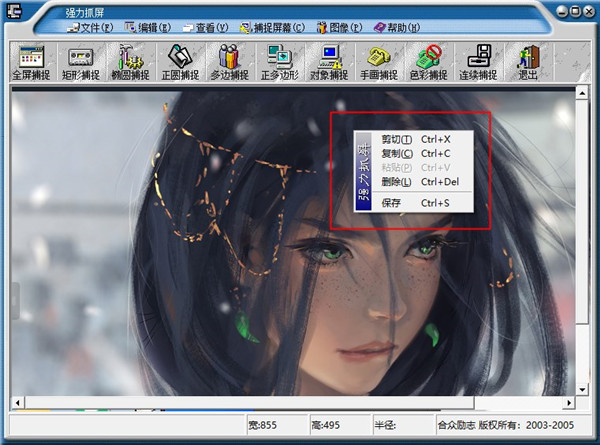Pick the 多边捕捉 polygon capture tool
Viewport: 600px width, 445px height.
click(x=228, y=61)
